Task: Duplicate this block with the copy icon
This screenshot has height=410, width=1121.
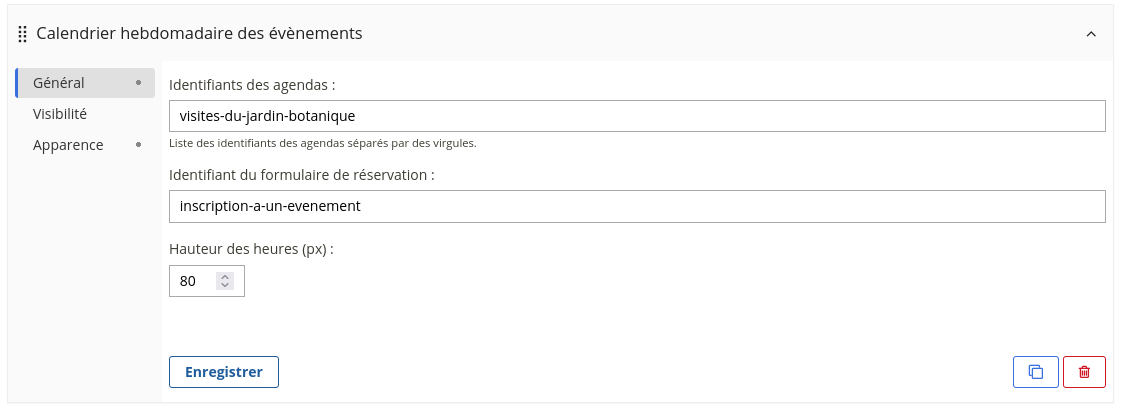Action: [x=1036, y=372]
